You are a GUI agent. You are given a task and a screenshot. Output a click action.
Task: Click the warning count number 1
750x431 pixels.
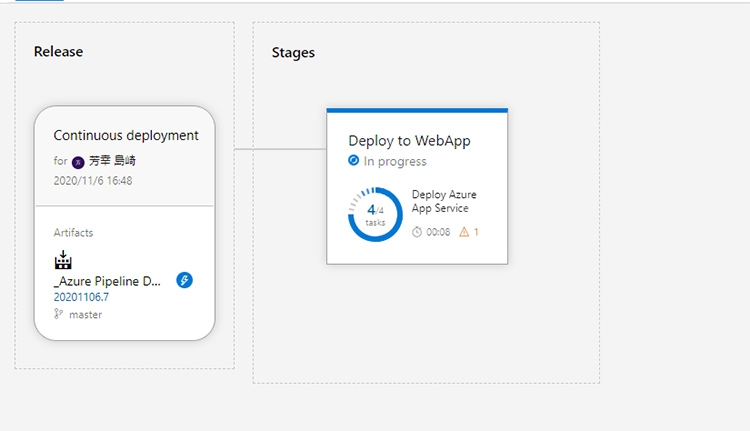476,232
